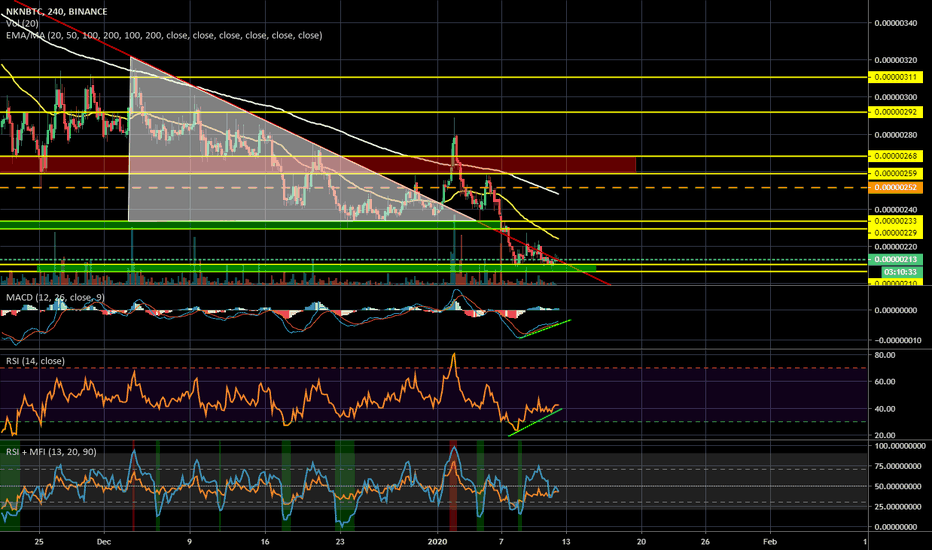This screenshot has width=932, height=550.
Task: Click the Feb label on the time axis
Action: tap(770, 542)
